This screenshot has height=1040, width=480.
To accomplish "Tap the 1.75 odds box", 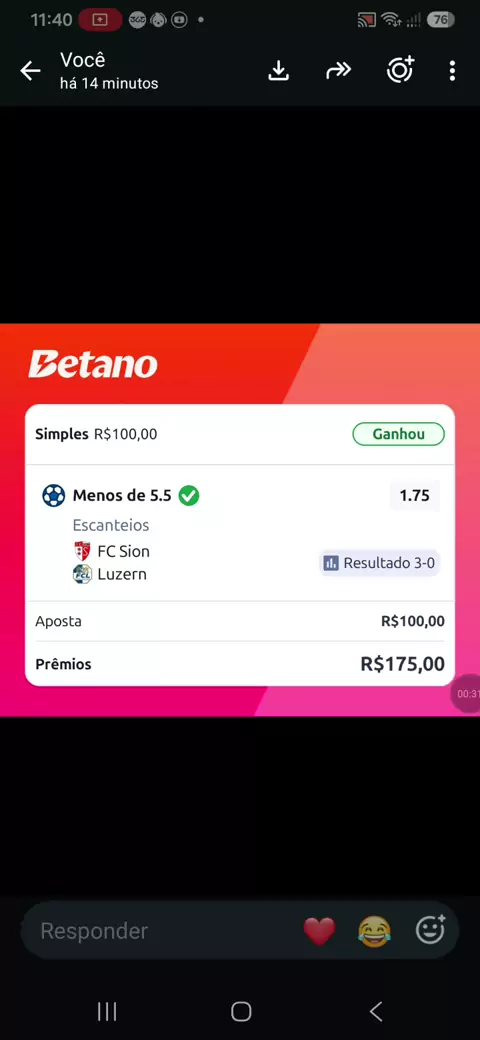I will (414, 495).
